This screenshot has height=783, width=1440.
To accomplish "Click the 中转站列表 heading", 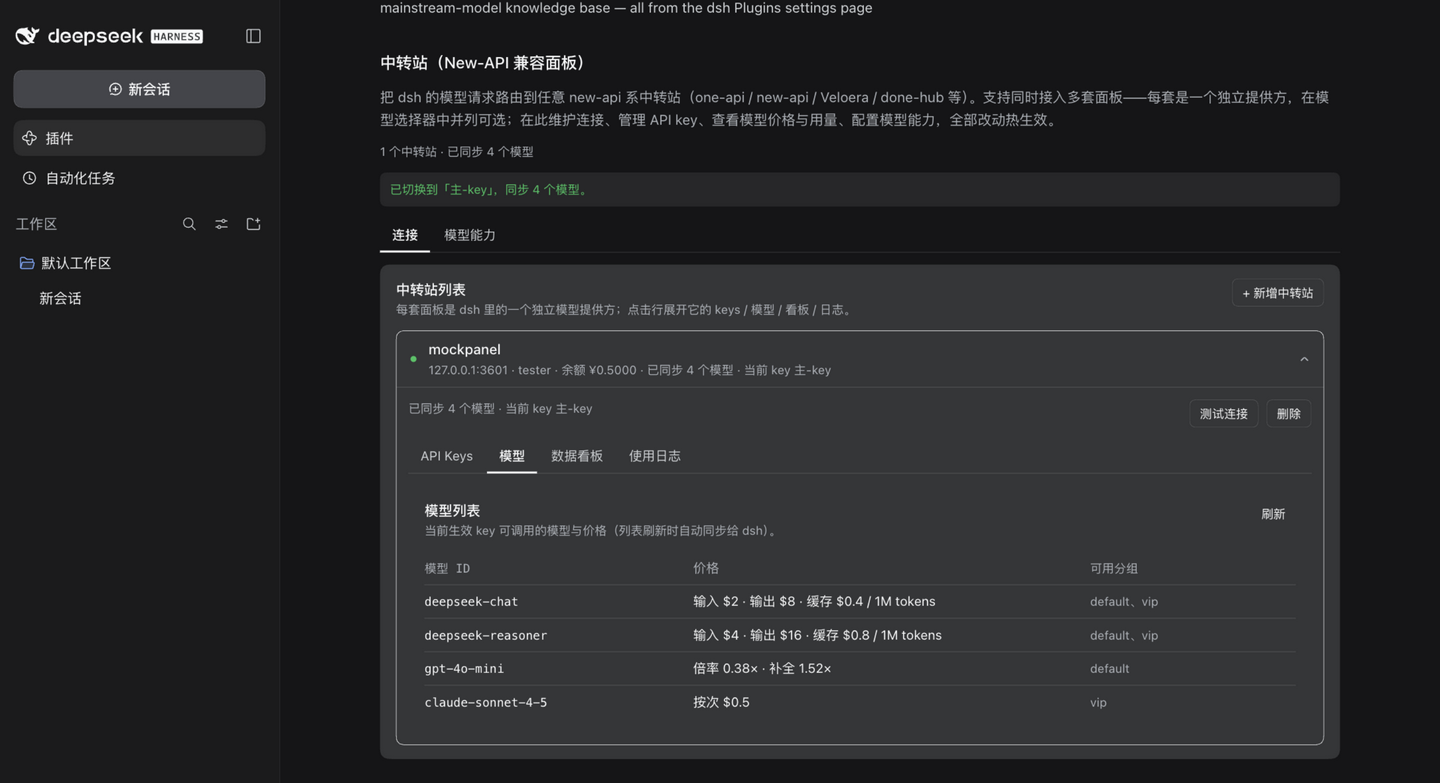I will (431, 290).
